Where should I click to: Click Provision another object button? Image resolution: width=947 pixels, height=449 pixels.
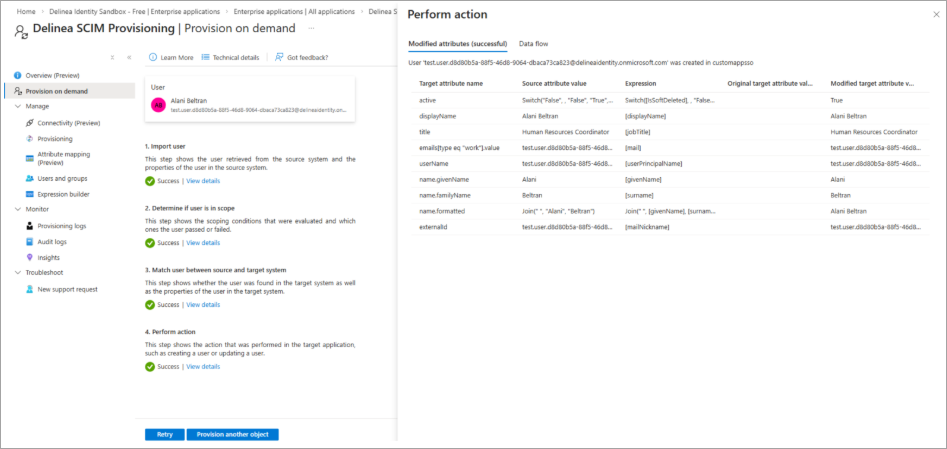[x=234, y=434]
